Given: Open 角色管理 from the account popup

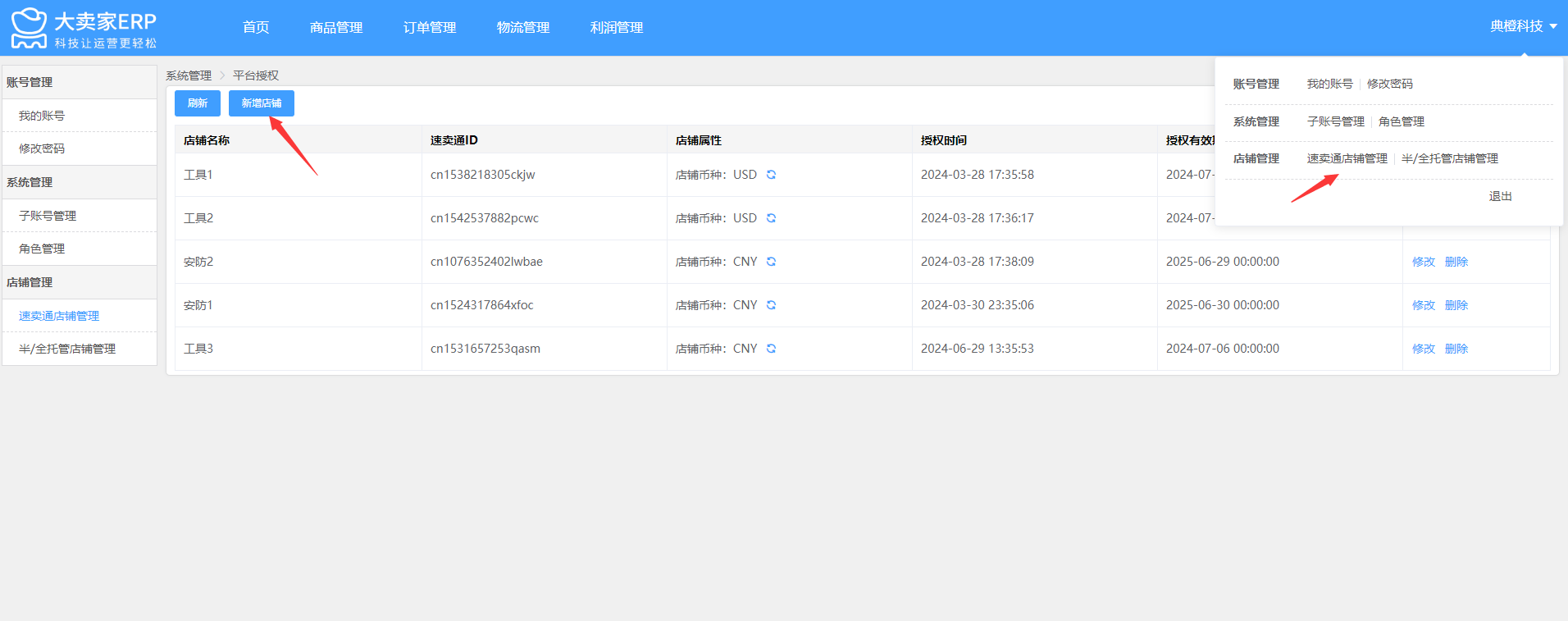Looking at the screenshot, I should point(1402,121).
